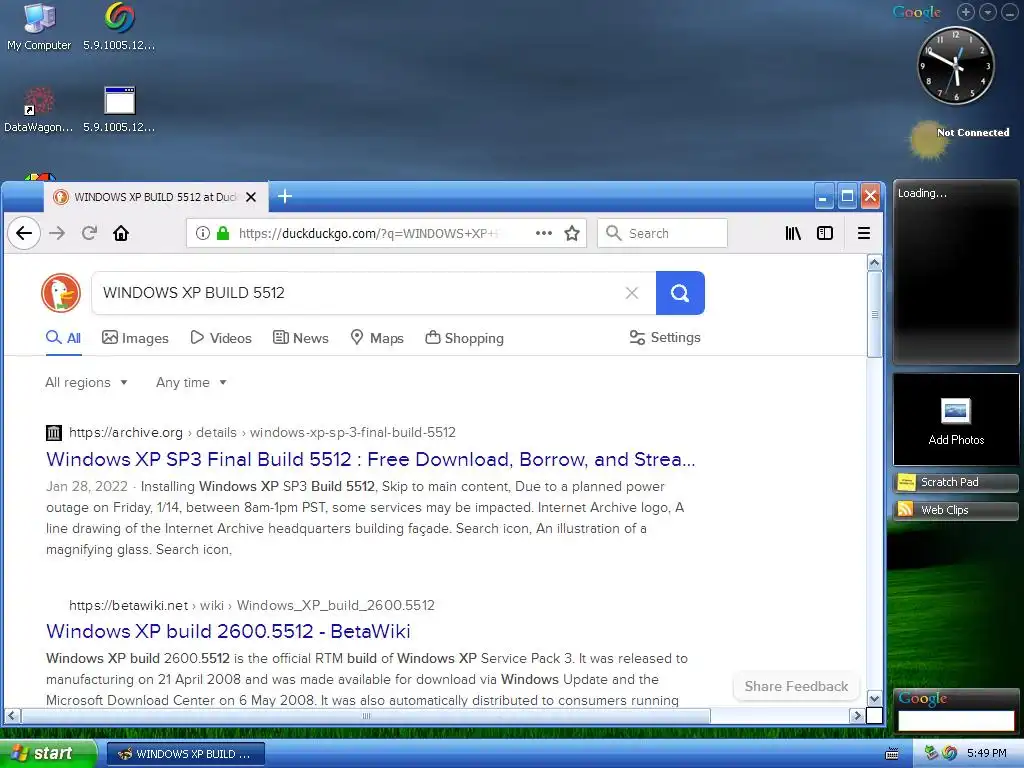Click the vertical scrollbar down arrow

point(874,698)
